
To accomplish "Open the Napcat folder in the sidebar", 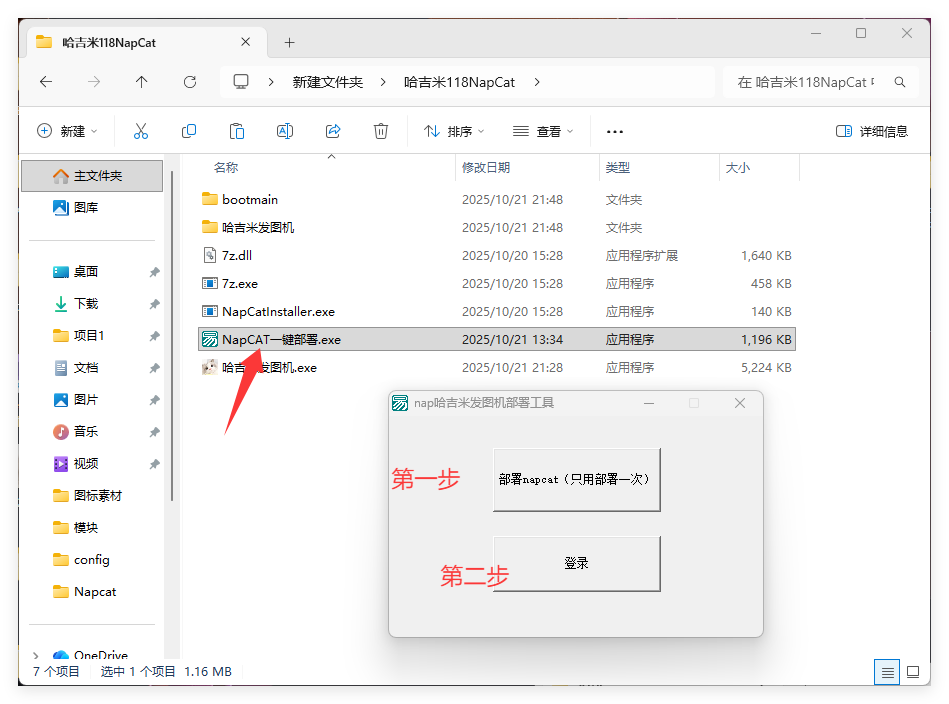I will (x=88, y=591).
